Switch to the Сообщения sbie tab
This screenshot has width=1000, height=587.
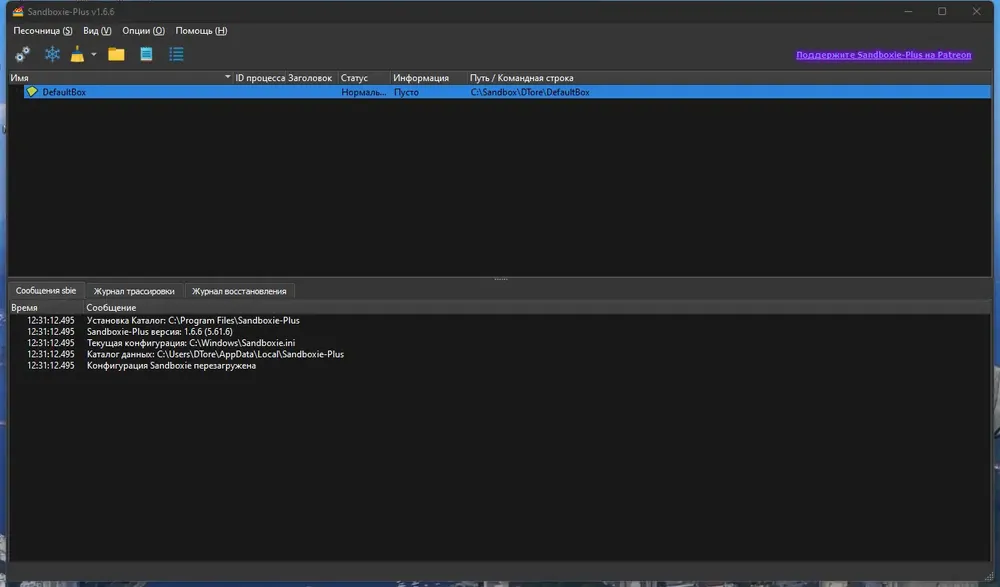tap(46, 290)
